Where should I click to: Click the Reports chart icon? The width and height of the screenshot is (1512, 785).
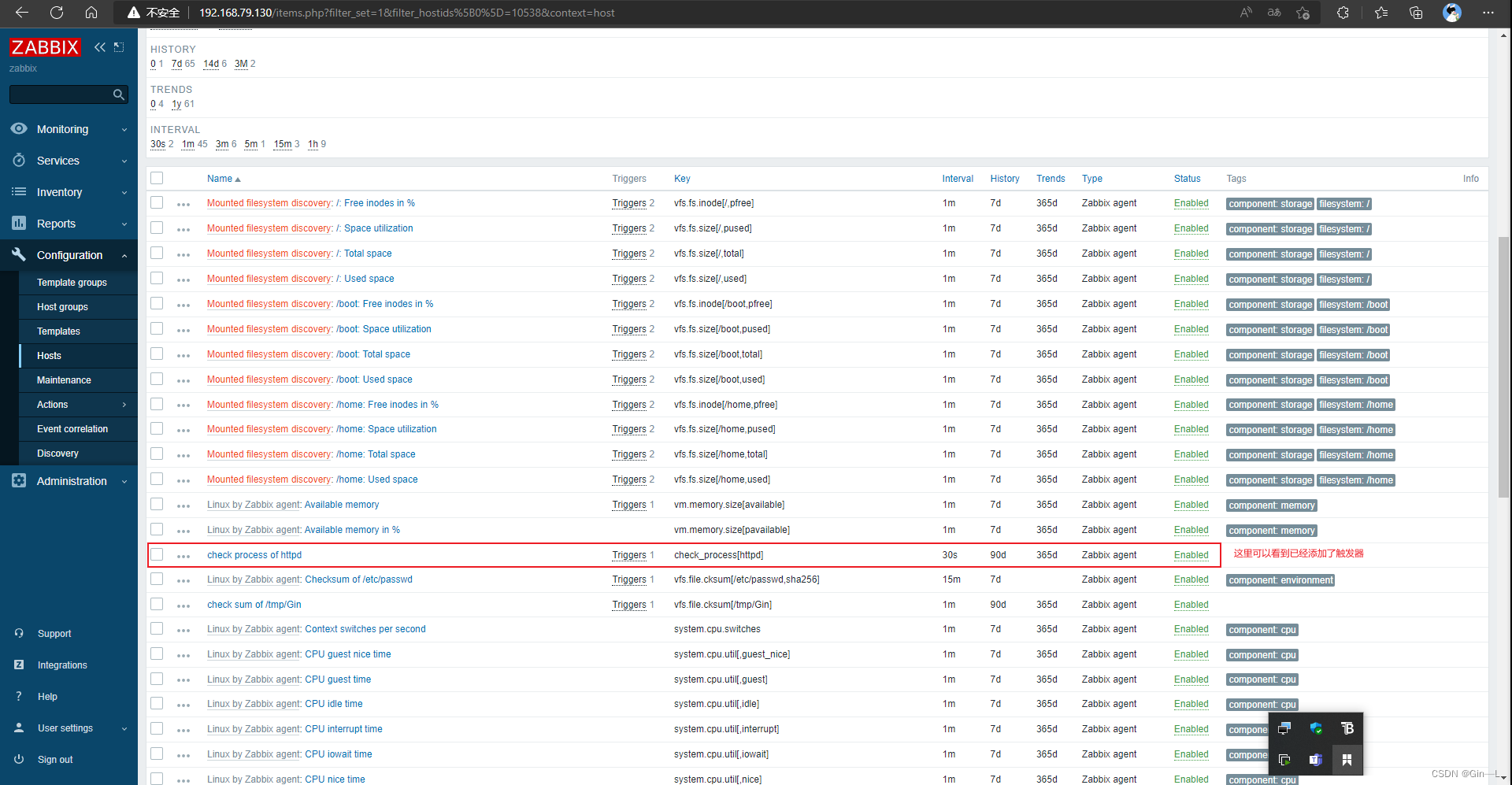pyautogui.click(x=19, y=223)
